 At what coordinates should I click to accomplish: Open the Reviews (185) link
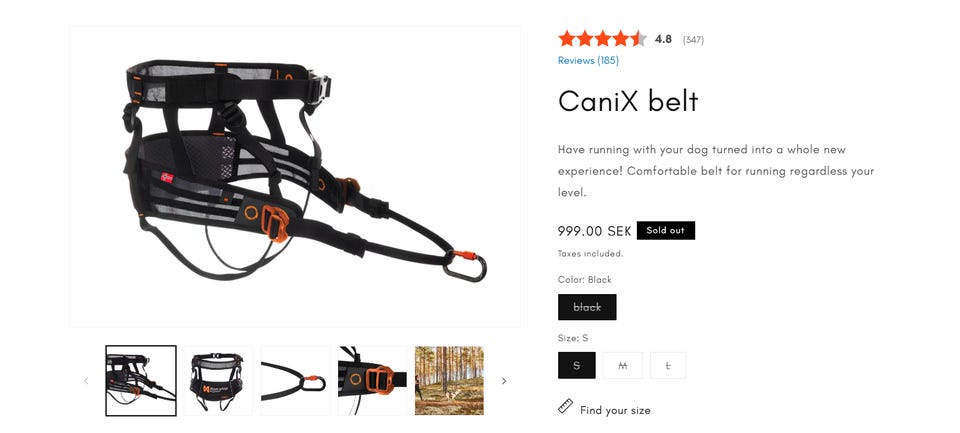[x=588, y=61]
